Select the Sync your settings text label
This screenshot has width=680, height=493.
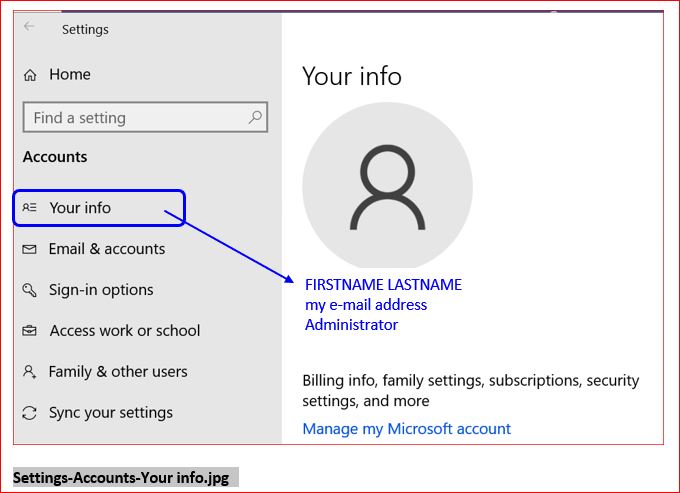[x=111, y=413]
